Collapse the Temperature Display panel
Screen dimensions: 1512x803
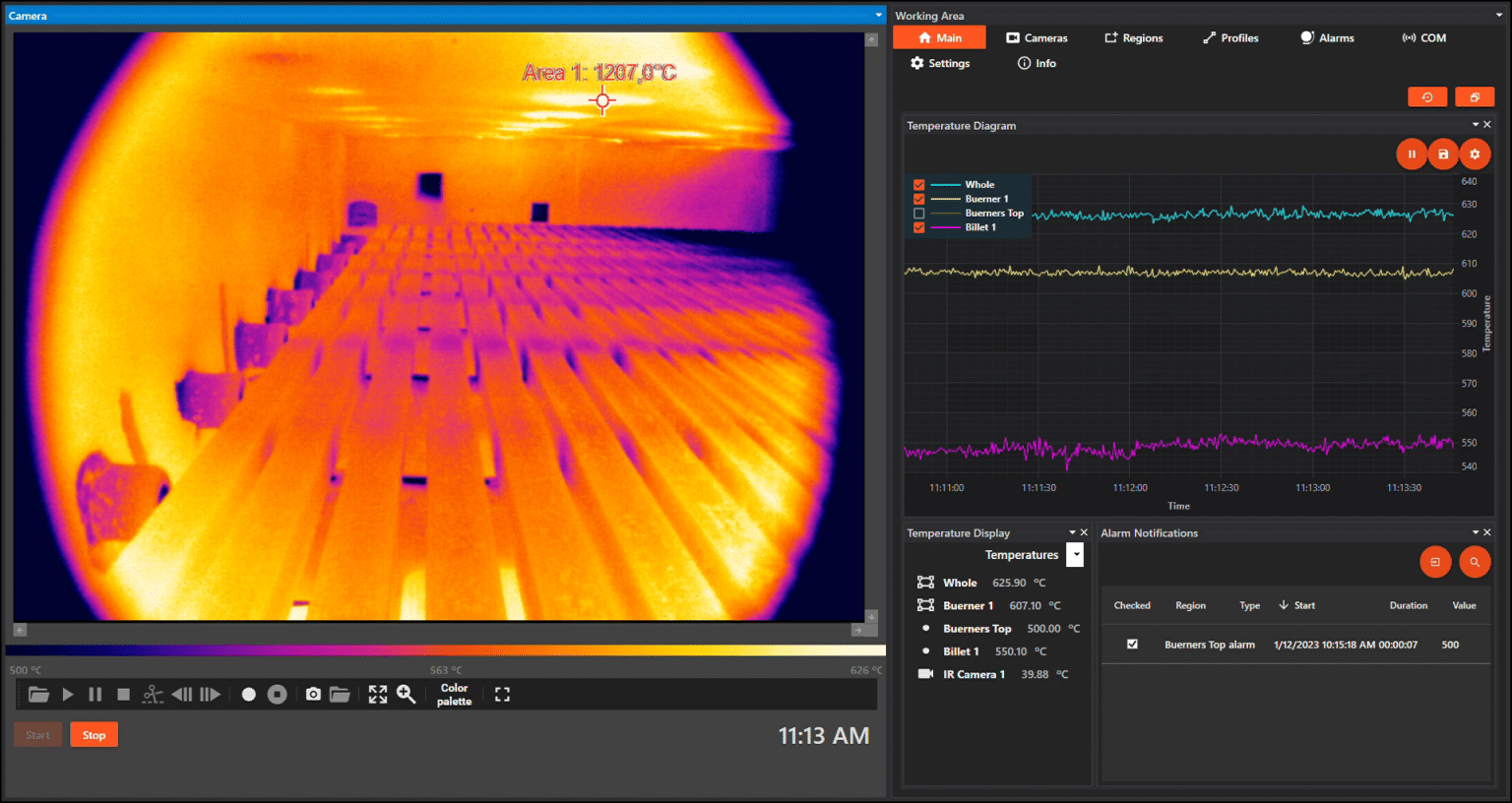pyautogui.click(x=1073, y=532)
